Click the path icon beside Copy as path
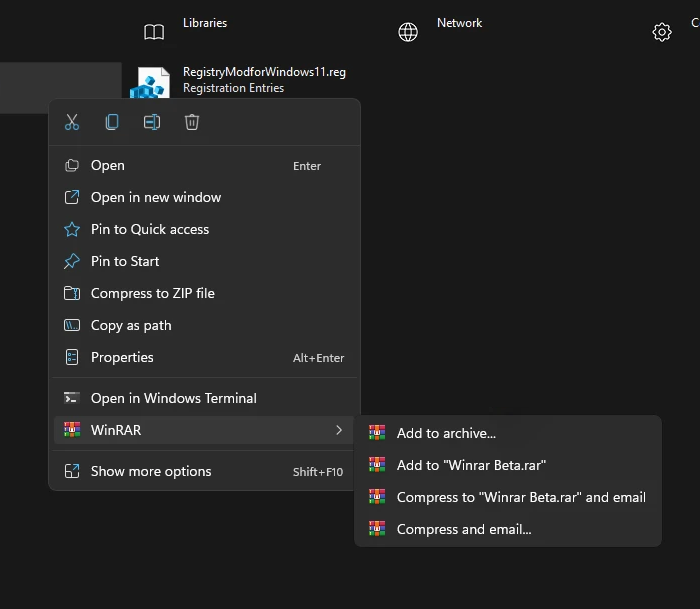Screen dimensions: 700x609 coord(72,325)
